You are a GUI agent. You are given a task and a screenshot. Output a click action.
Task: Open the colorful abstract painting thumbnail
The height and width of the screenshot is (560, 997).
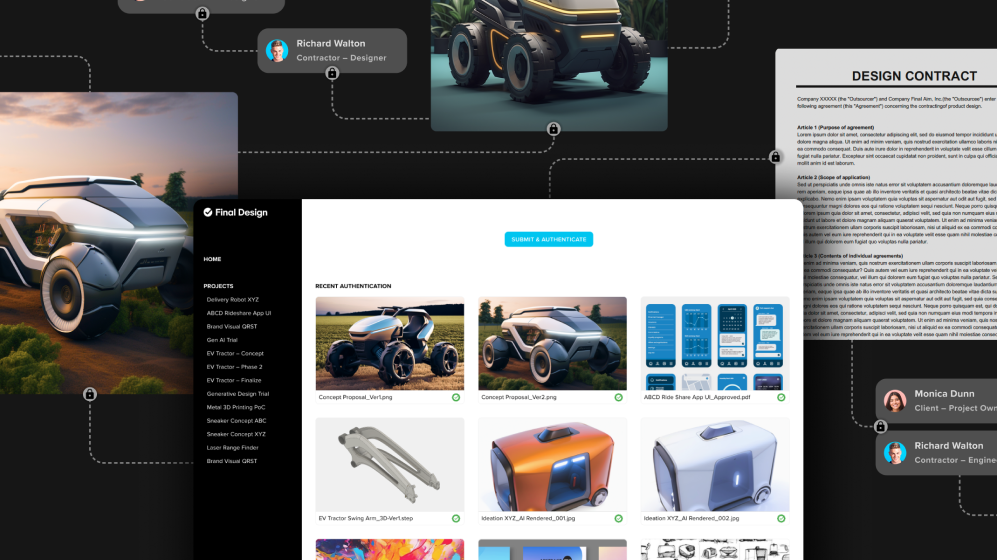coord(390,549)
